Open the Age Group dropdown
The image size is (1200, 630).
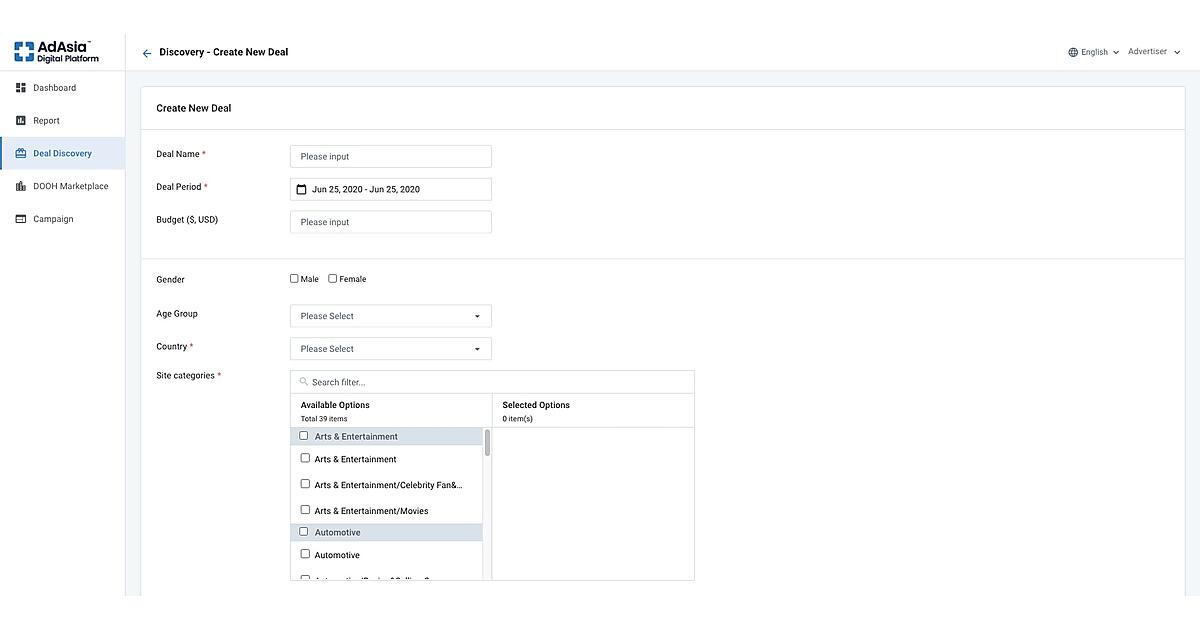point(390,316)
